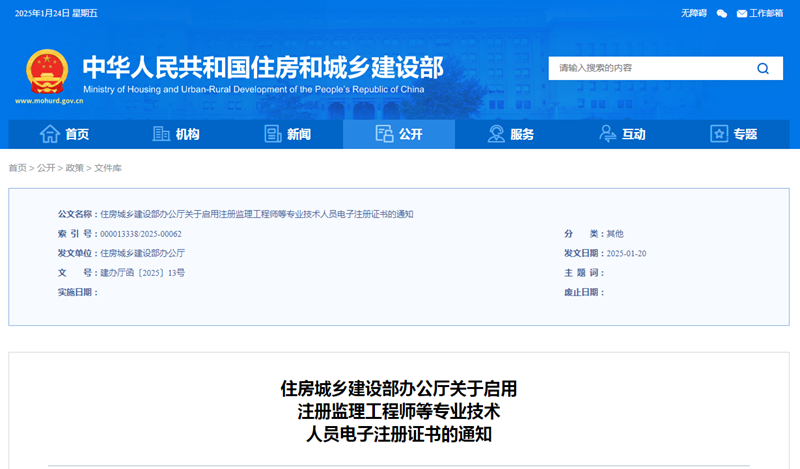Open the WeChat icon in header

722,13
